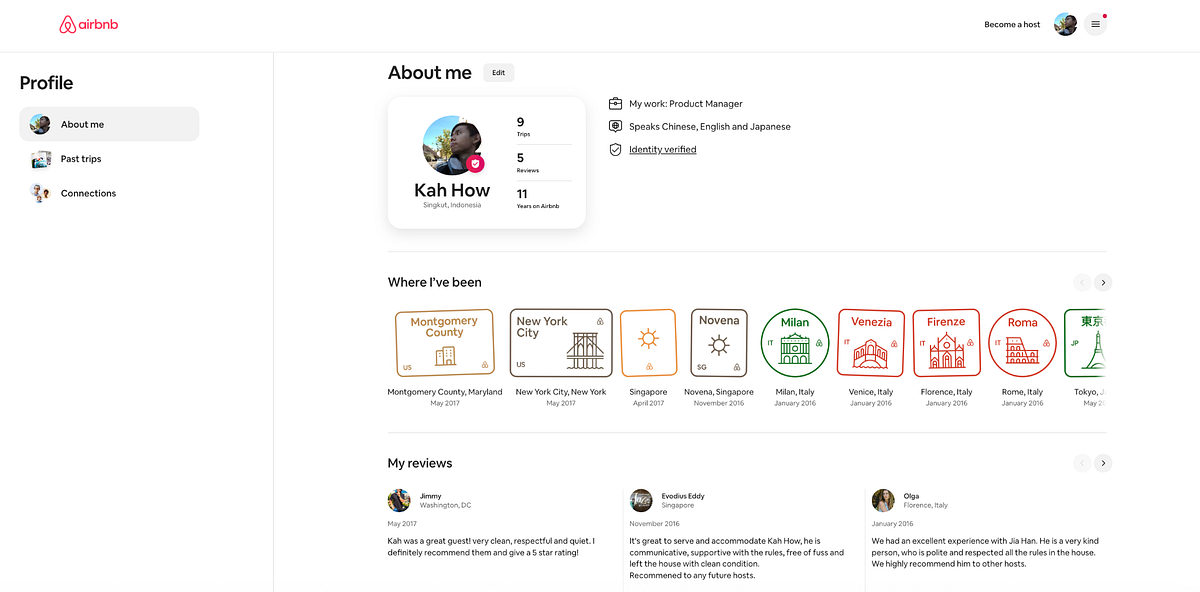Open the hamburger menu icon
The image size is (1200, 592).
(x=1095, y=24)
